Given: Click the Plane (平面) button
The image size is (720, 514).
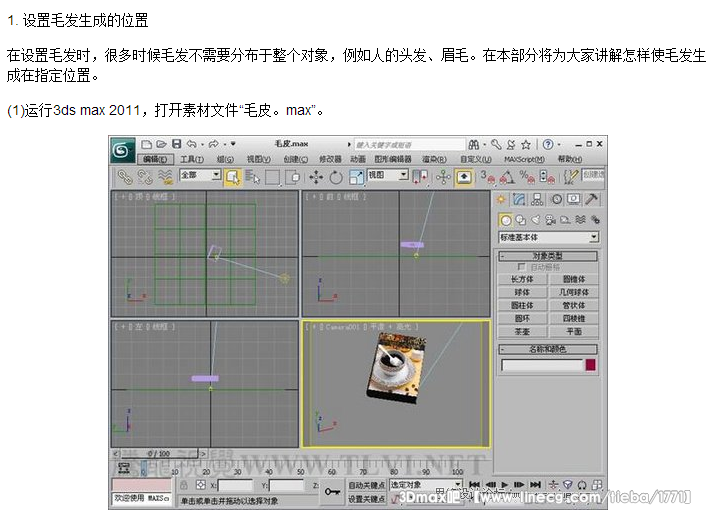Looking at the screenshot, I should 574,332.
